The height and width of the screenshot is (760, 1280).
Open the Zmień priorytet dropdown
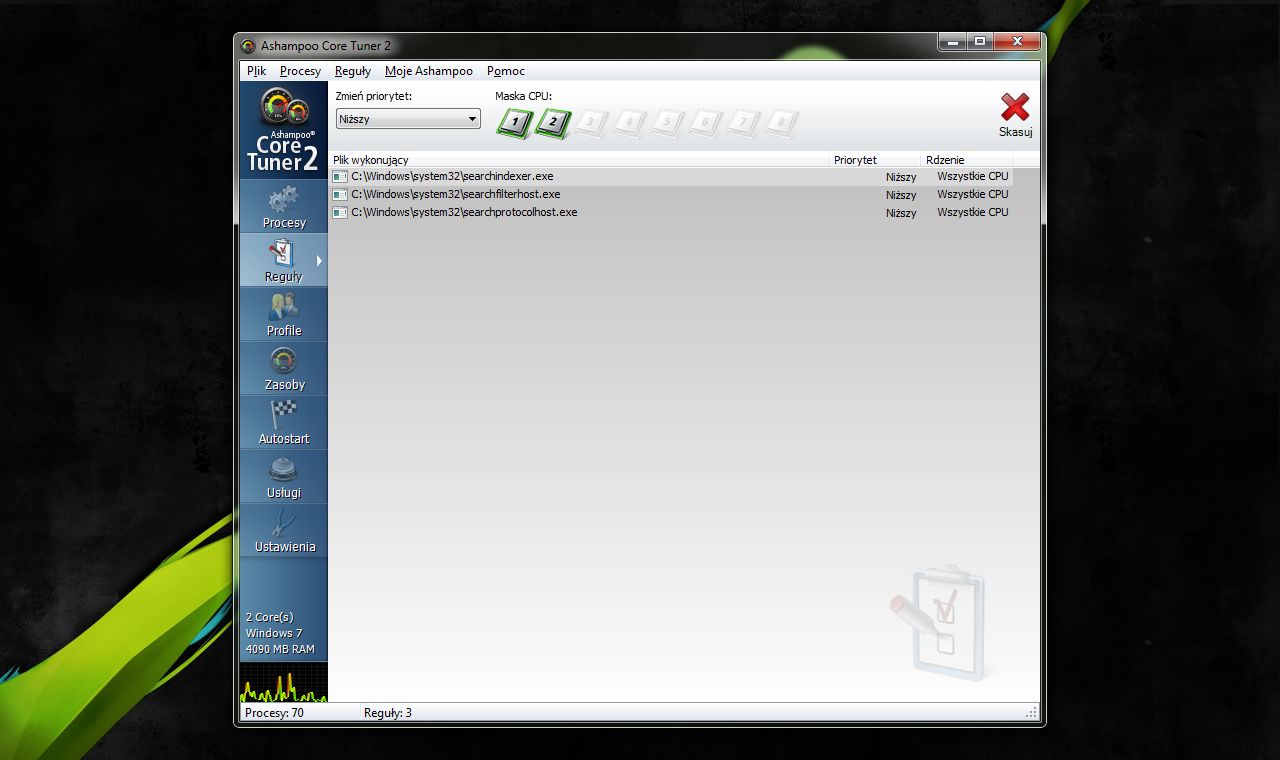[x=408, y=119]
